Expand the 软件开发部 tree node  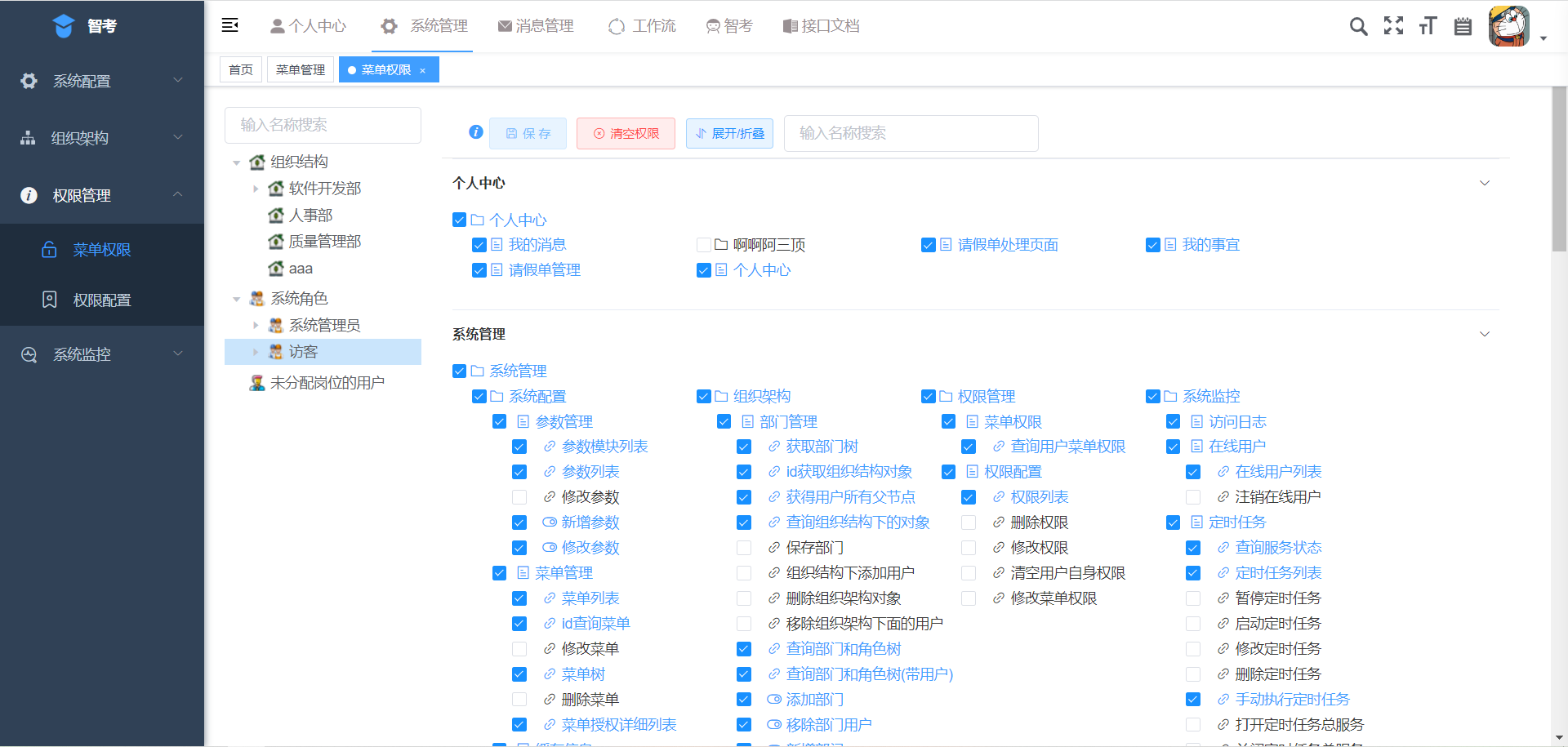tap(256, 189)
